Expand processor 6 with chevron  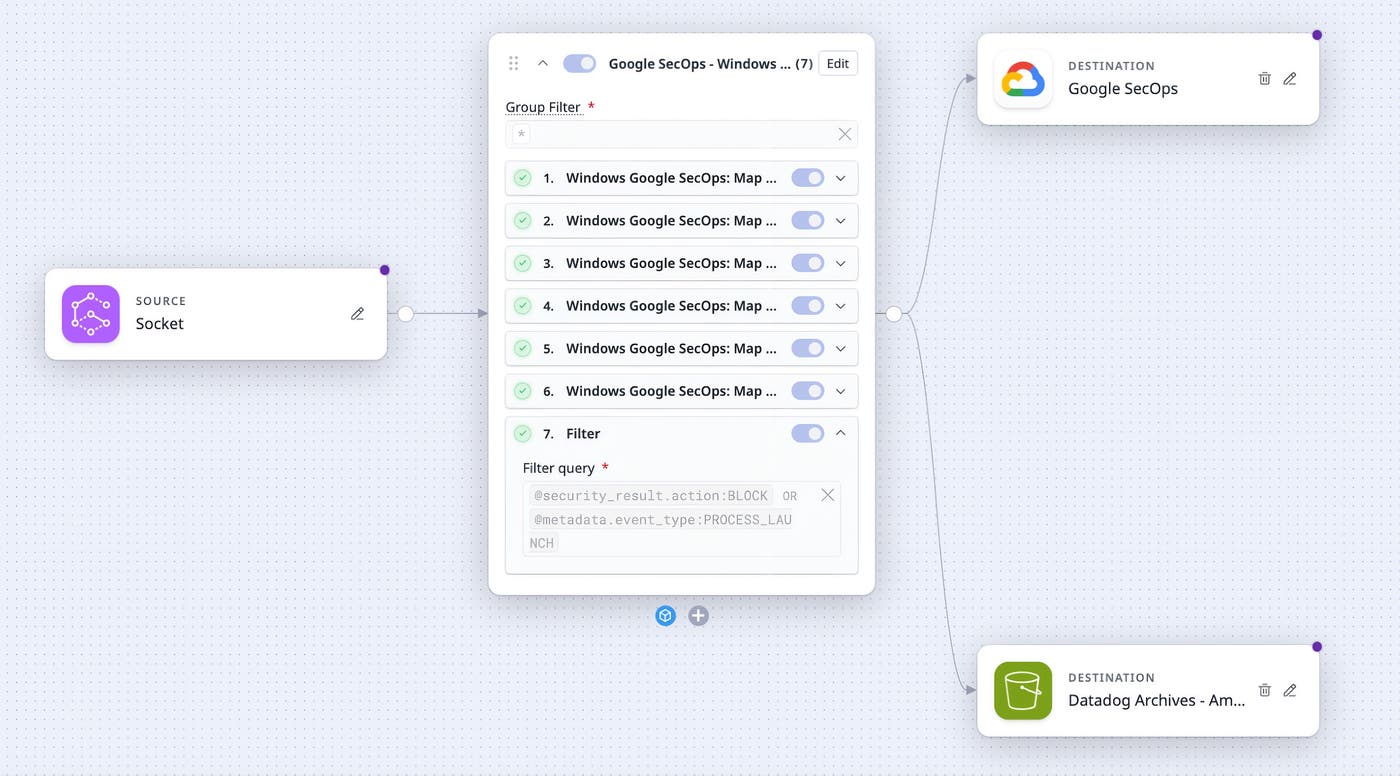(x=841, y=391)
